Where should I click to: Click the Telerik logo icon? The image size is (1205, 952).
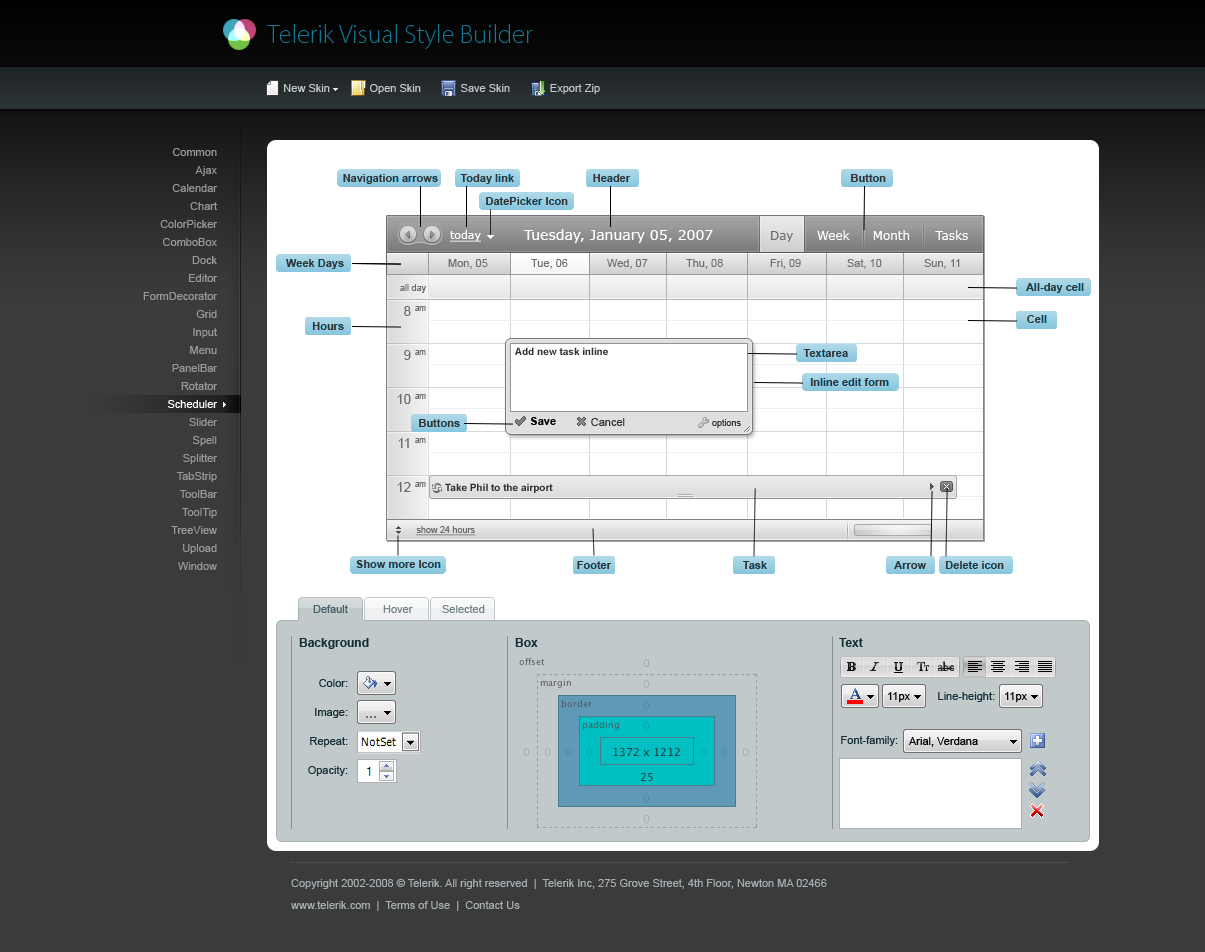pyautogui.click(x=239, y=34)
